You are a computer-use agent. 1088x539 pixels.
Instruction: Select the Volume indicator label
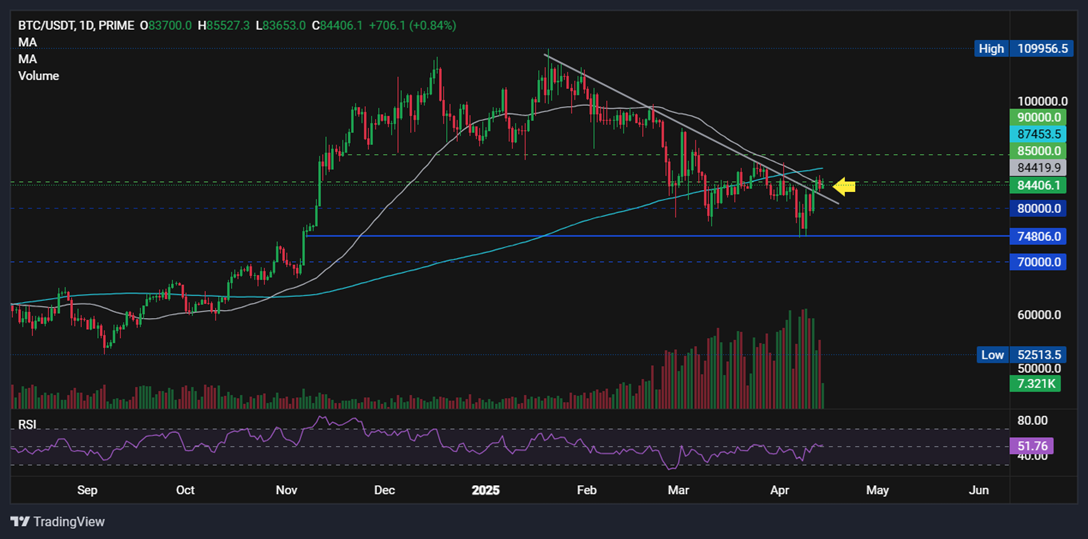point(38,76)
